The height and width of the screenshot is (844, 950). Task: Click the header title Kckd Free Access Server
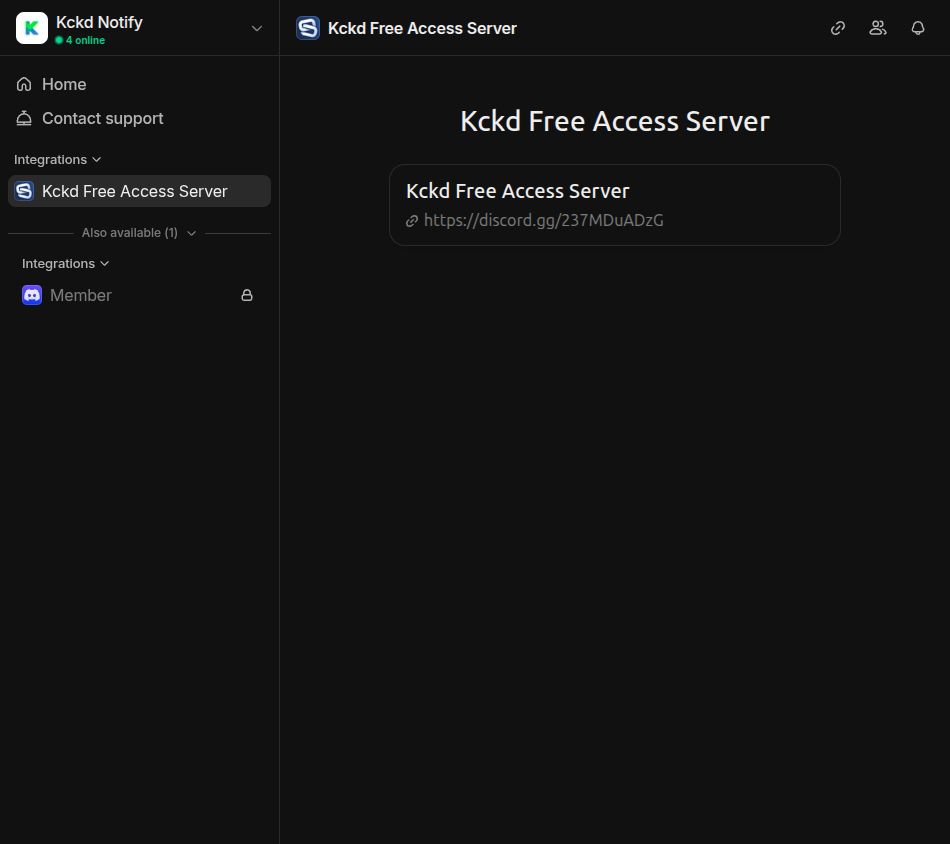tap(422, 28)
